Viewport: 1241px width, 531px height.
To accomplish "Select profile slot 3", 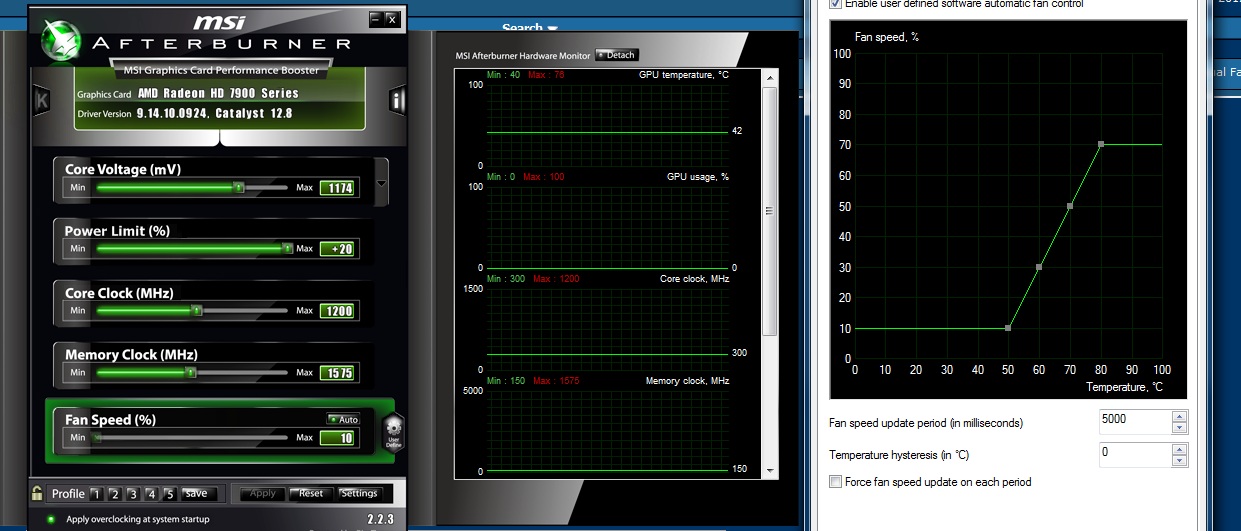I will (x=132, y=494).
